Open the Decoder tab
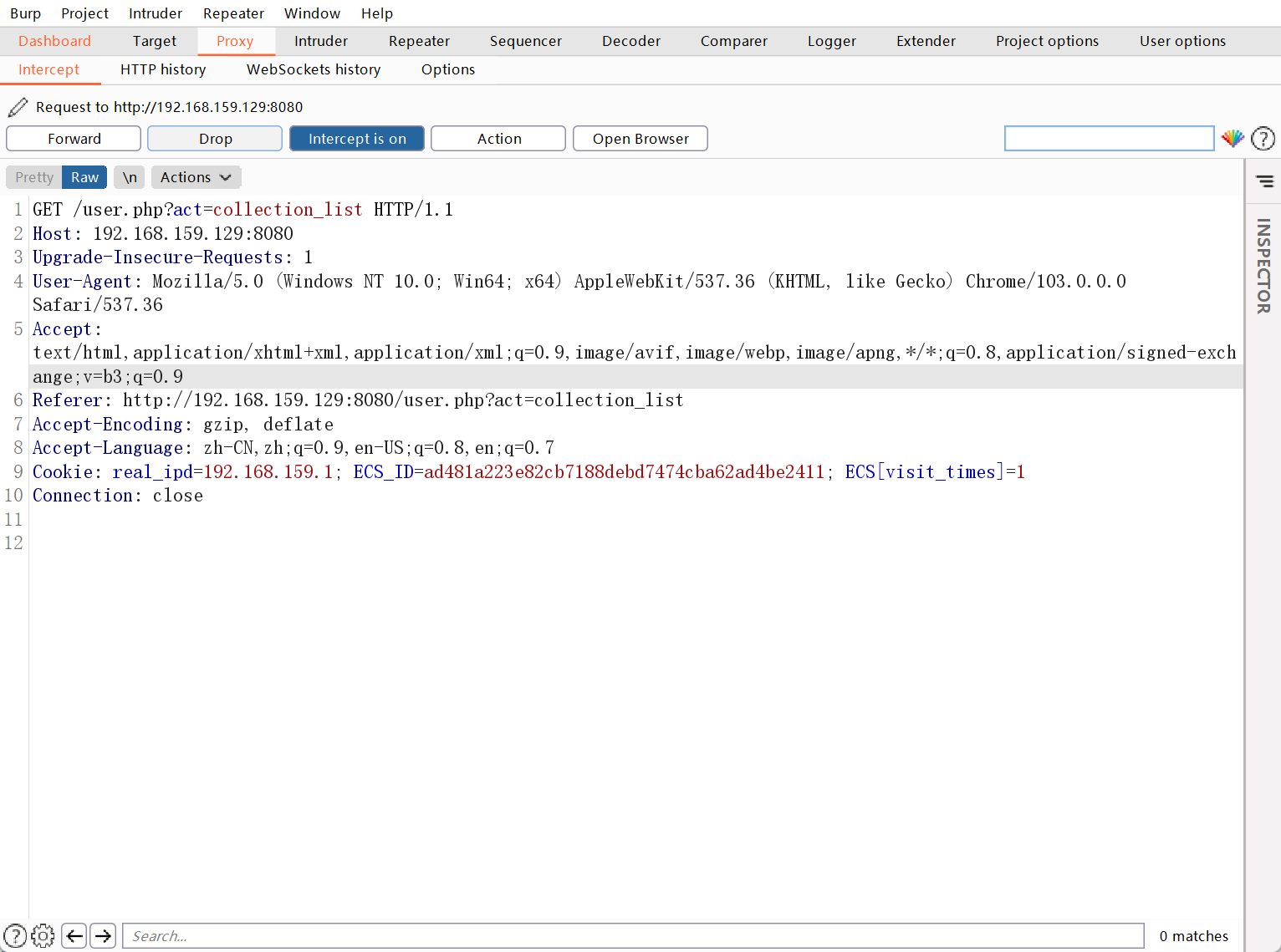This screenshot has width=1281, height=952. point(631,41)
